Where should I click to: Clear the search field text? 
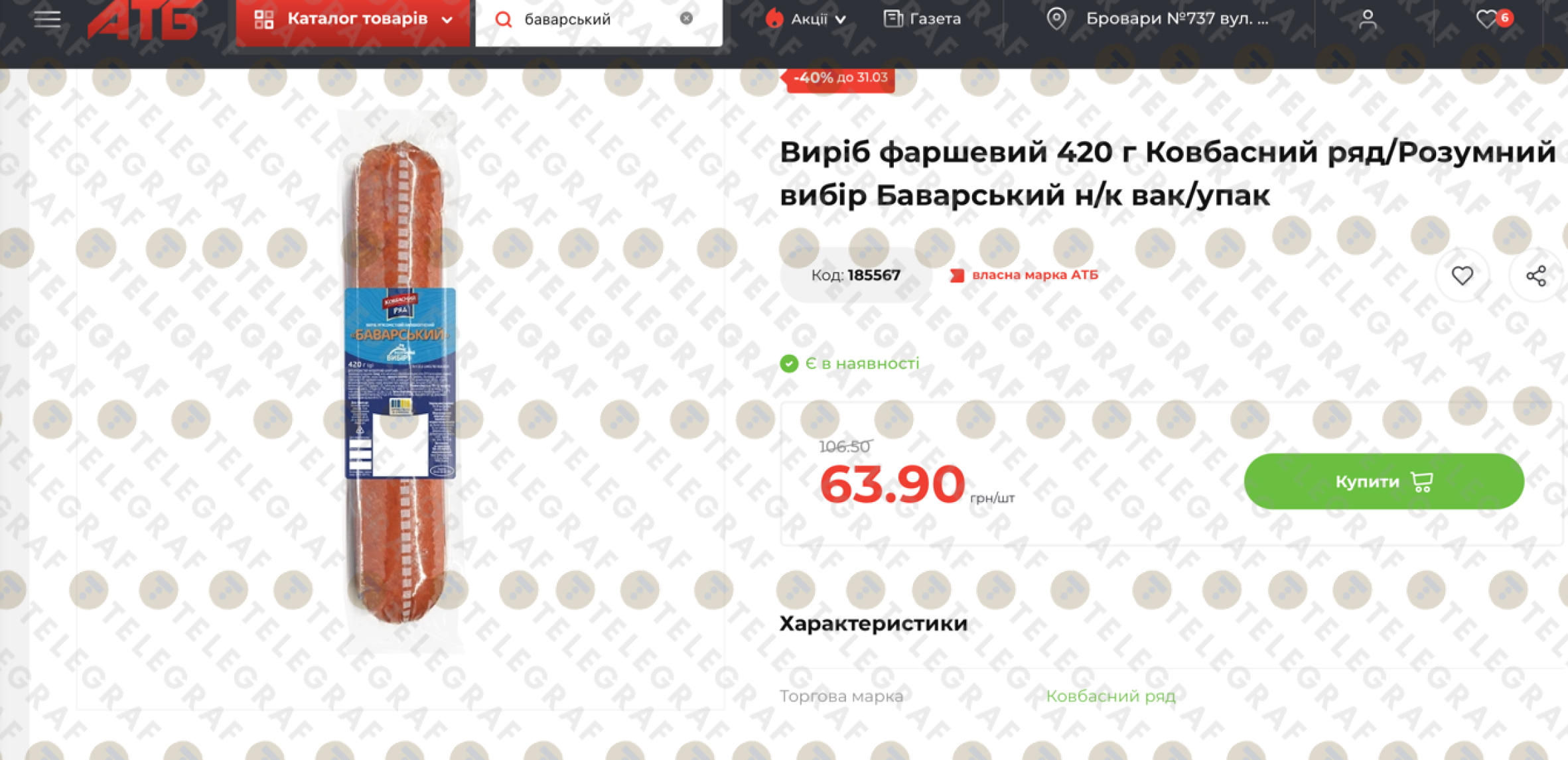[x=686, y=19]
